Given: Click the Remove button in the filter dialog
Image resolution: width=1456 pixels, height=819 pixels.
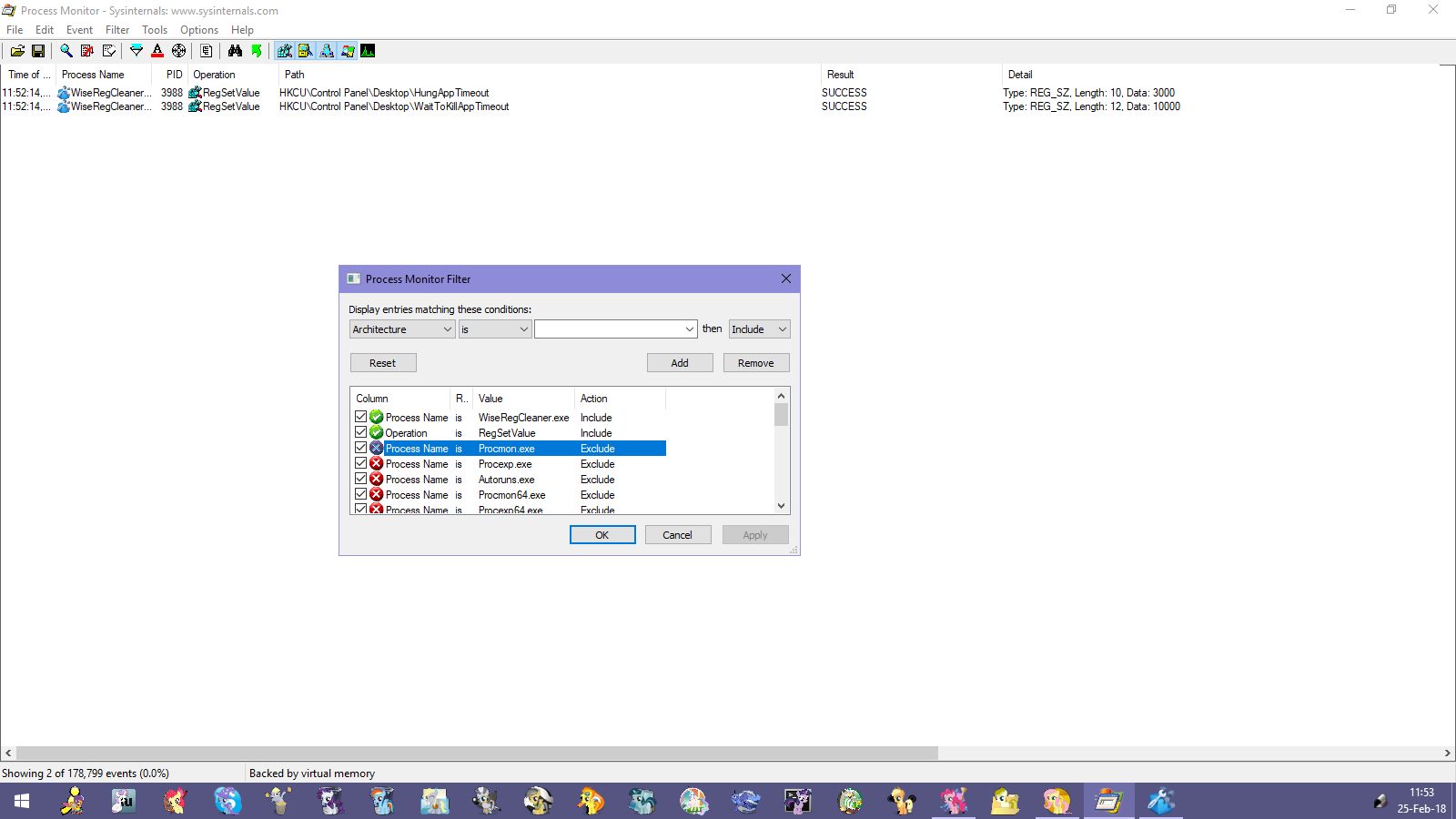Looking at the screenshot, I should tap(756, 363).
